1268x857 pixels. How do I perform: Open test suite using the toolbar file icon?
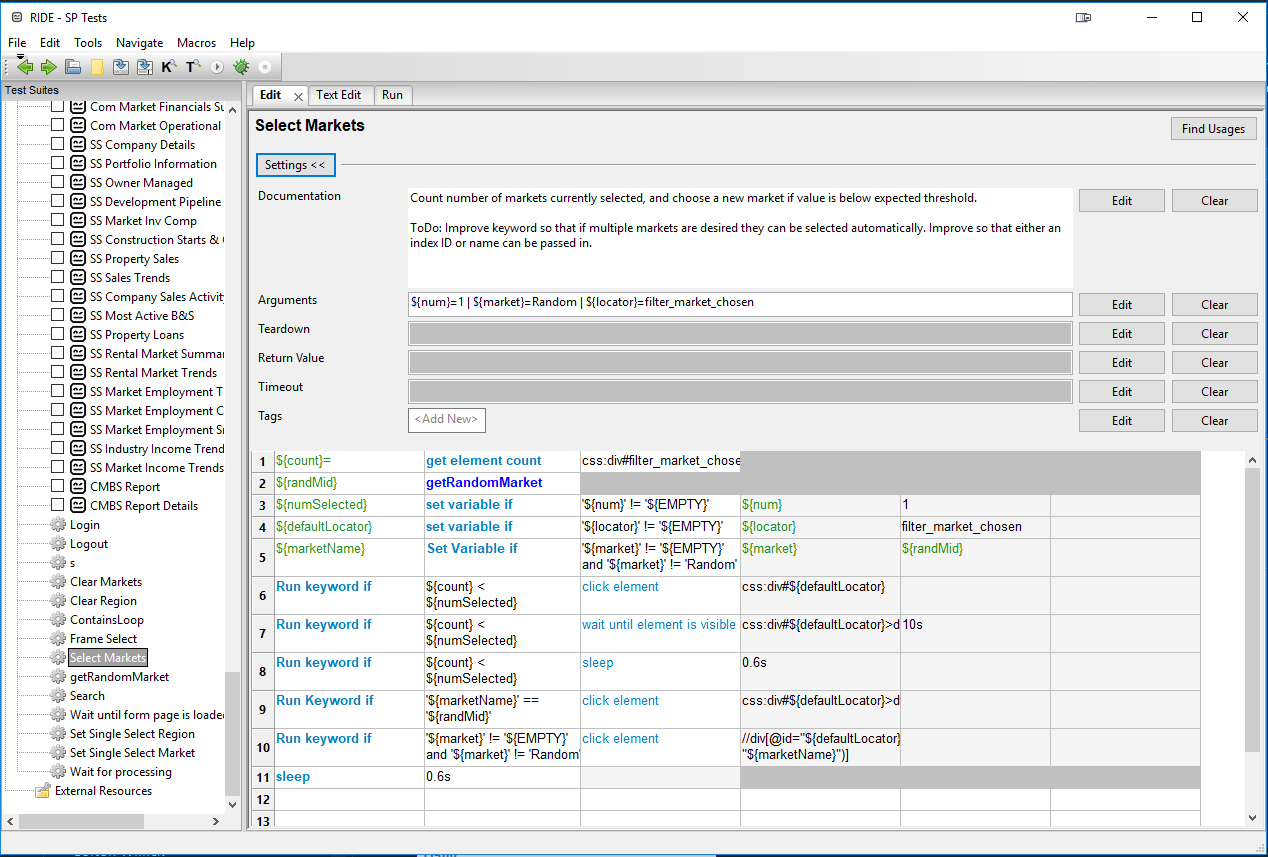73,67
